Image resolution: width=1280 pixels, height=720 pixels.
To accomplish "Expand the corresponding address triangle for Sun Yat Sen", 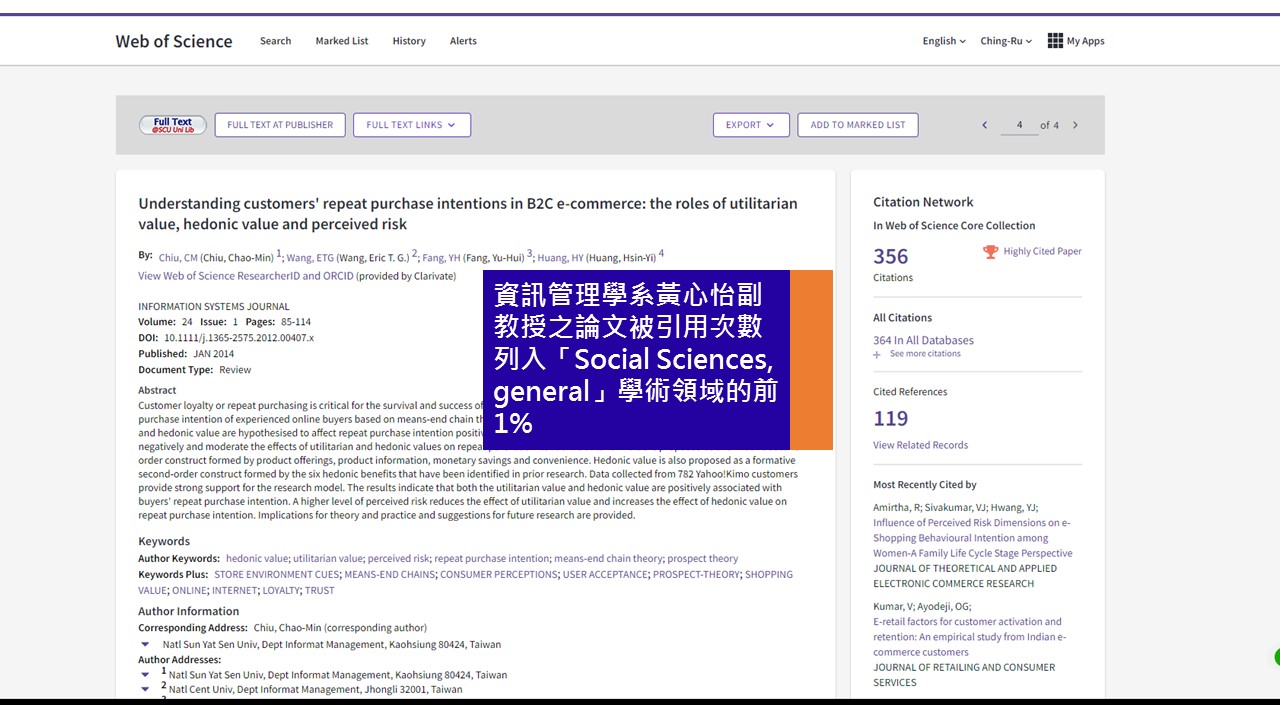I will click(145, 645).
